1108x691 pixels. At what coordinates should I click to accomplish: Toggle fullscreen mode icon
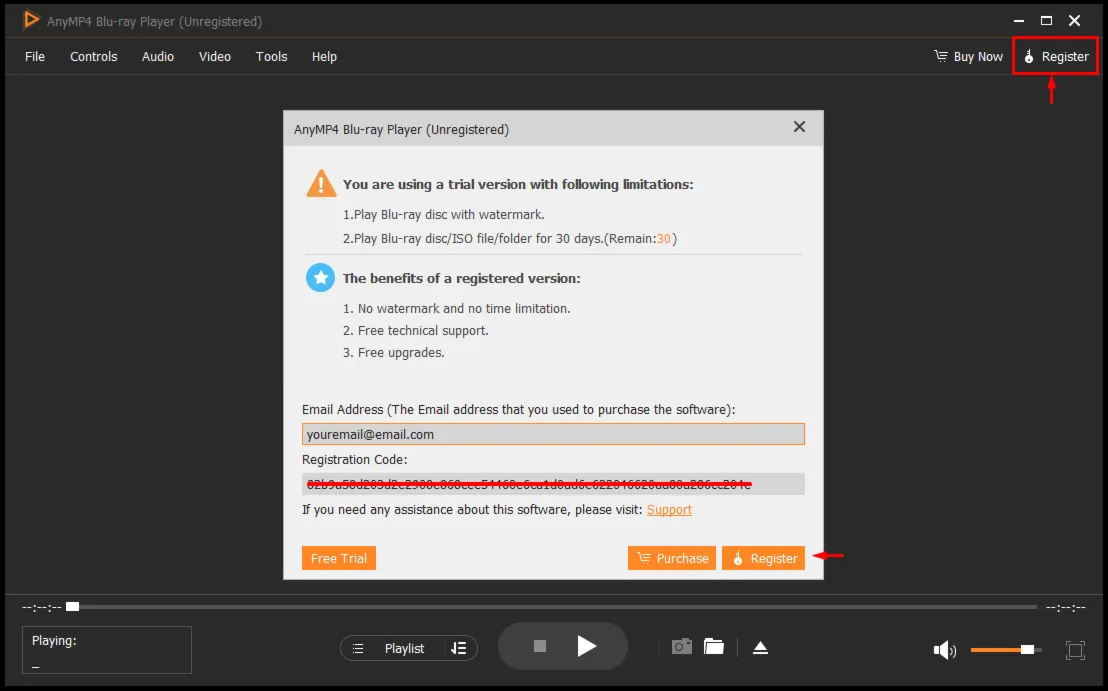point(1075,650)
